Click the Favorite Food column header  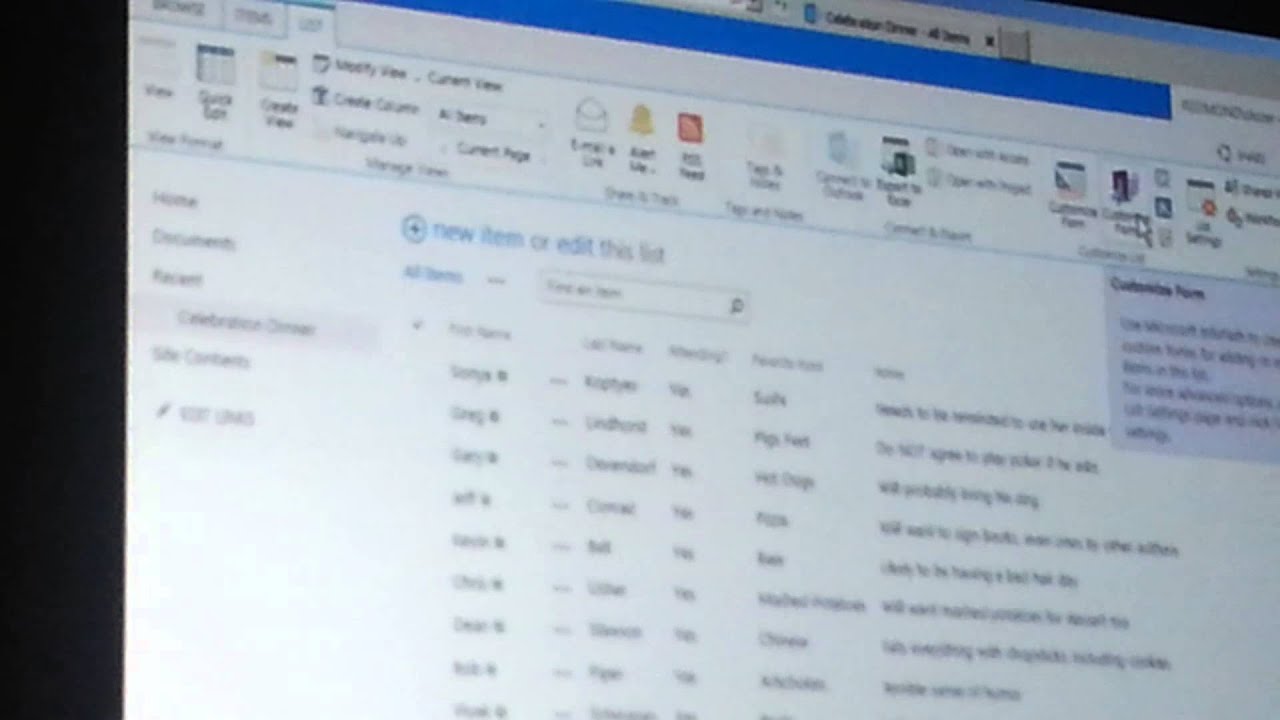[x=787, y=365]
